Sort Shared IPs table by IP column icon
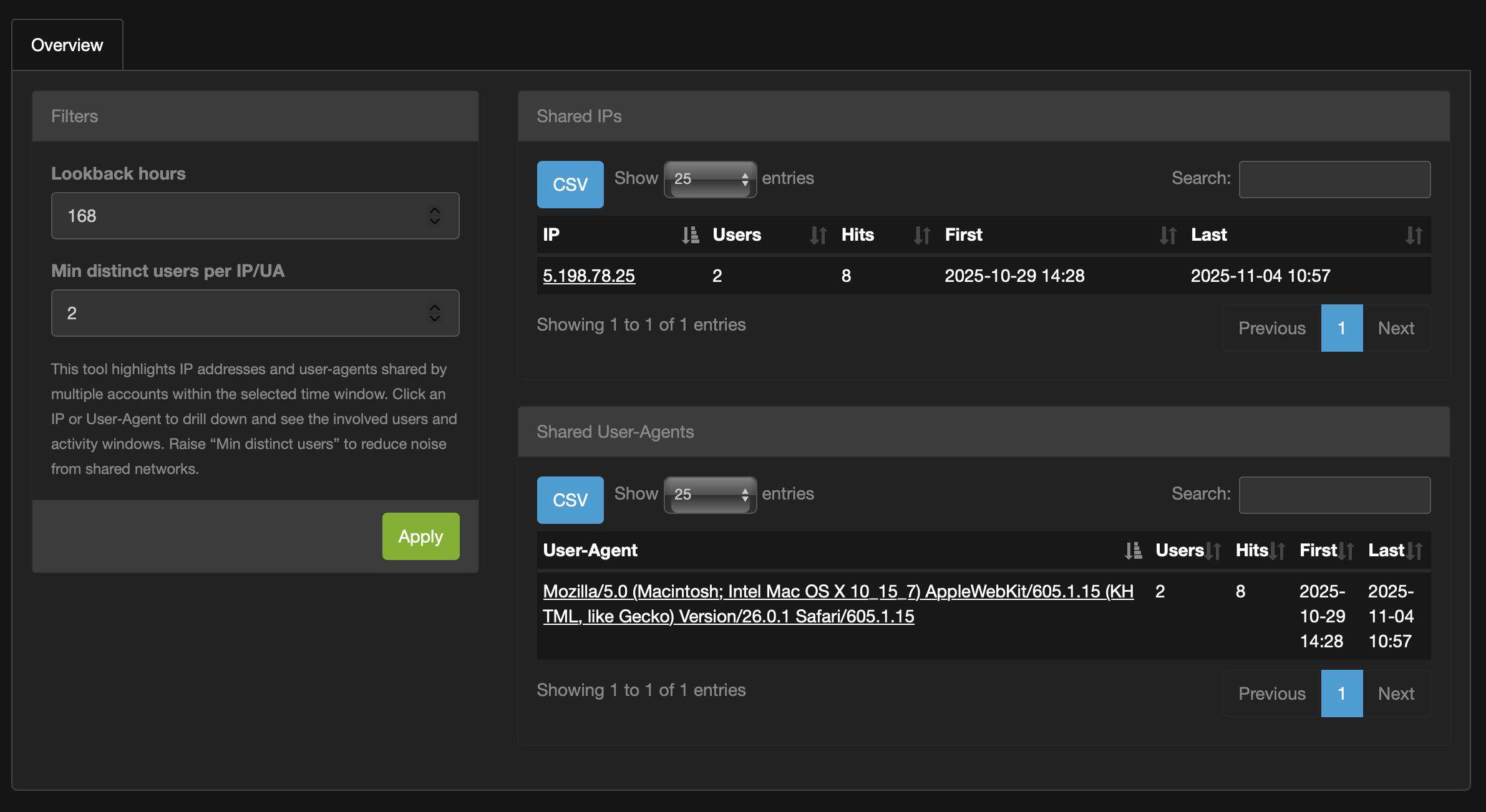The width and height of the screenshot is (1486, 812). point(690,235)
